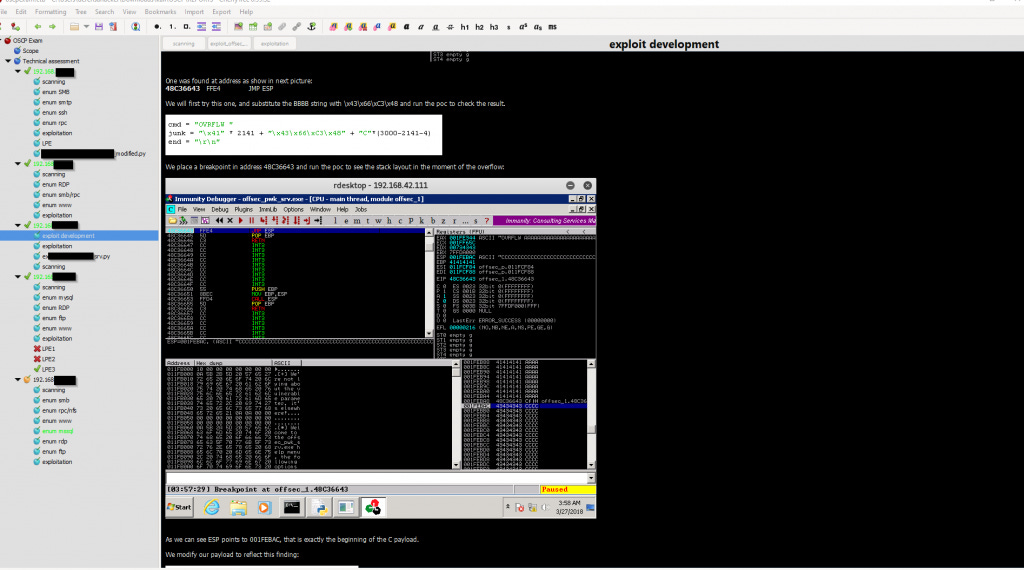This screenshot has width=1024, height=570.
Task: Select the Technical assessment node
Action: pyautogui.click(x=51, y=61)
